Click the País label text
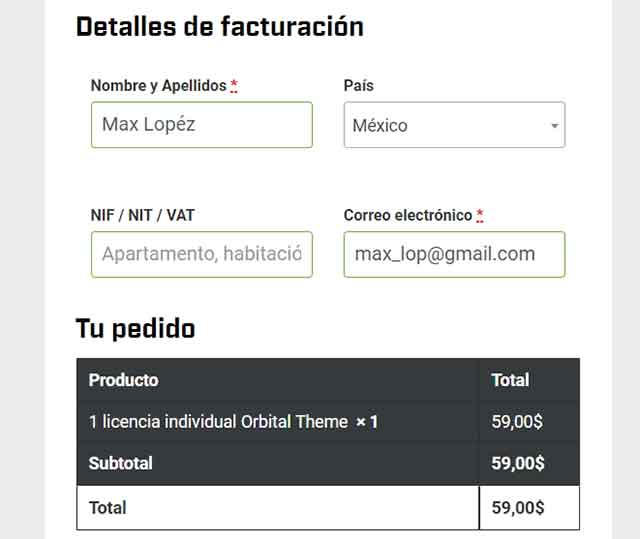This screenshot has height=539, width=640. click(358, 86)
